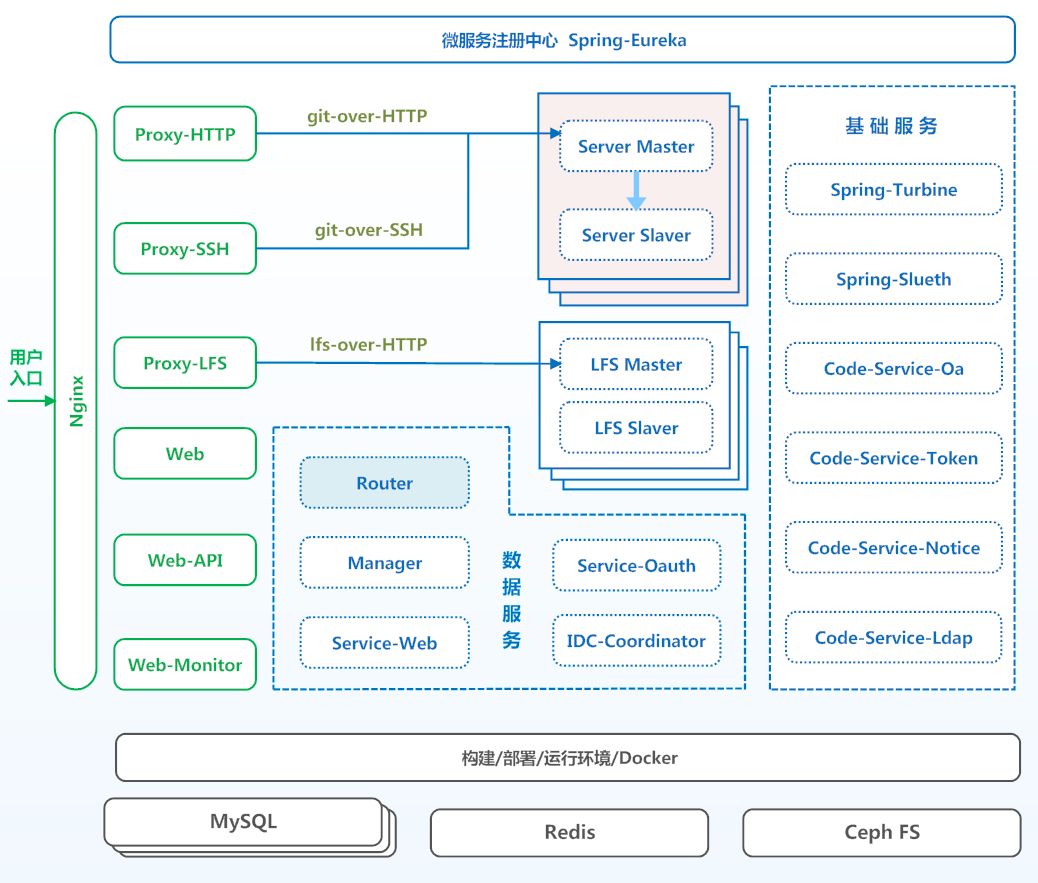Click the Server Master node
The image size is (1038, 883).
coord(636,146)
